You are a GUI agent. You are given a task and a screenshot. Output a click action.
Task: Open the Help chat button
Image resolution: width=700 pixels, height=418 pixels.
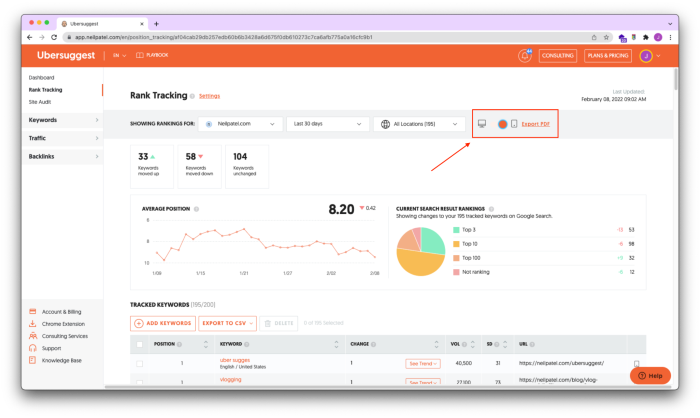tap(650, 376)
